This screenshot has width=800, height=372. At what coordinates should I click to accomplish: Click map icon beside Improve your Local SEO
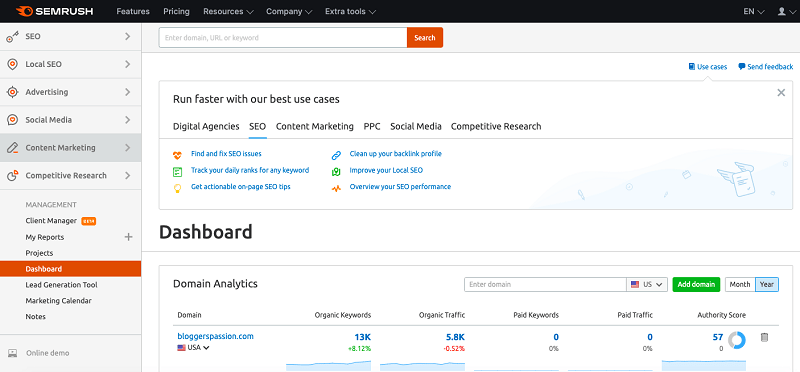point(336,171)
